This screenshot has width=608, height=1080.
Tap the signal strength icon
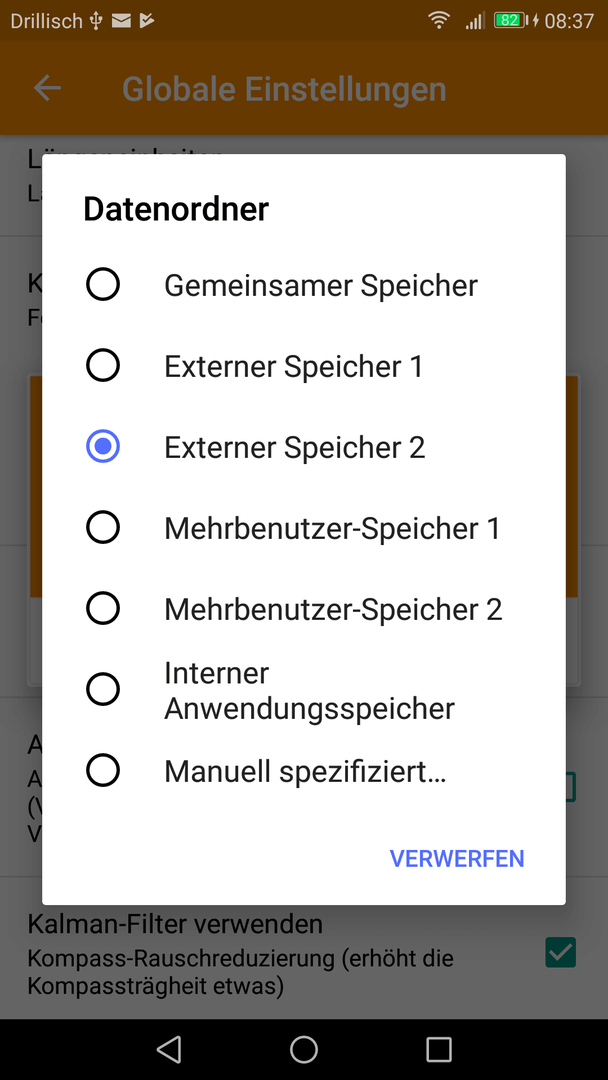pyautogui.click(x=474, y=21)
